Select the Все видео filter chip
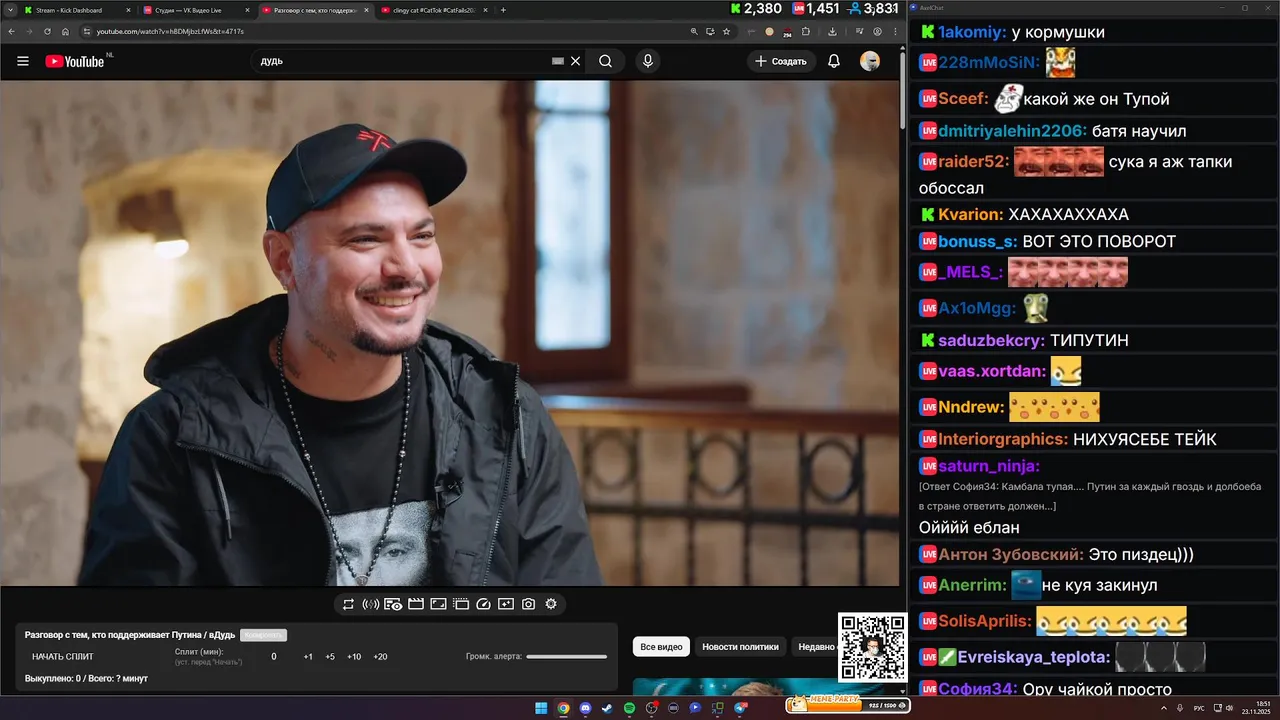 (661, 647)
